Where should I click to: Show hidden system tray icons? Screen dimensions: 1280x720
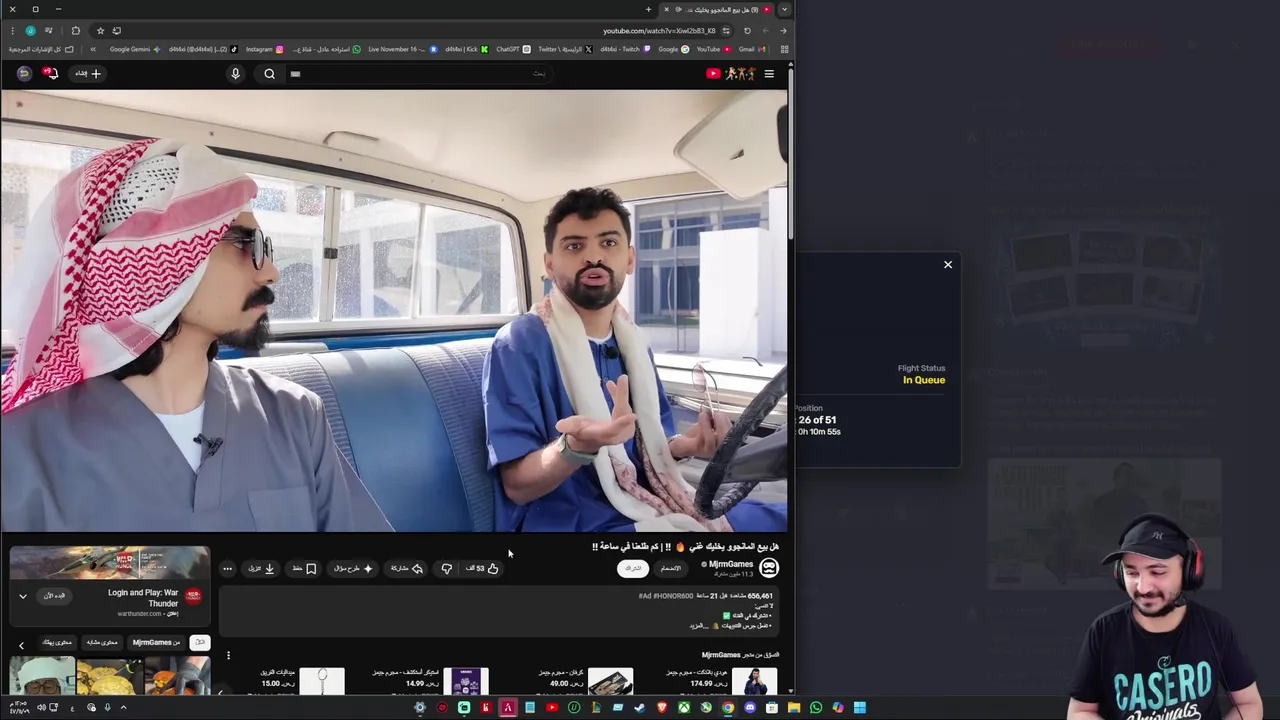click(124, 708)
